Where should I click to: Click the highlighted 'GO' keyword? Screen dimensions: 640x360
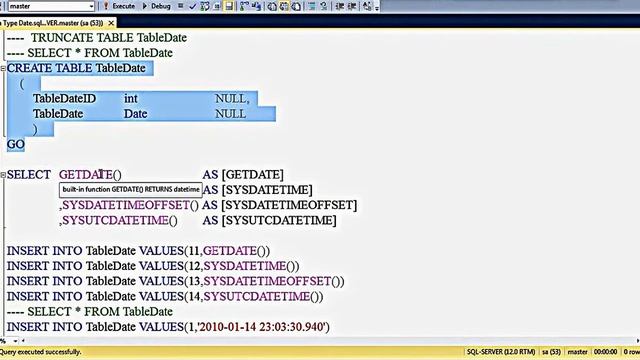(16, 144)
